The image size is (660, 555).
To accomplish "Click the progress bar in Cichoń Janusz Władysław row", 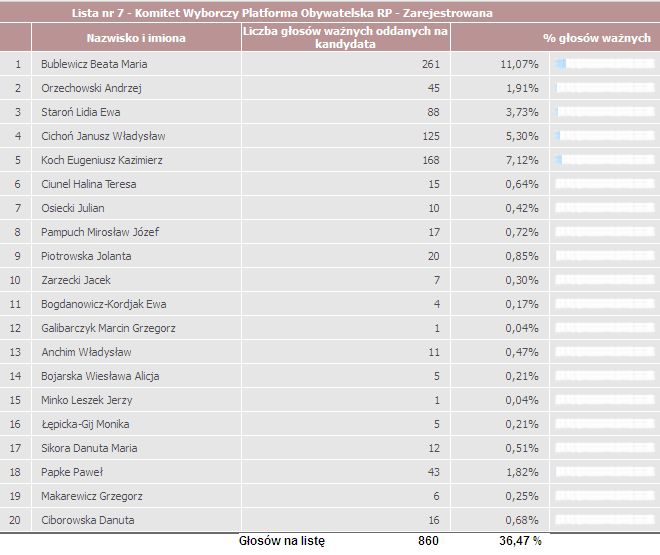I will click(x=605, y=136).
